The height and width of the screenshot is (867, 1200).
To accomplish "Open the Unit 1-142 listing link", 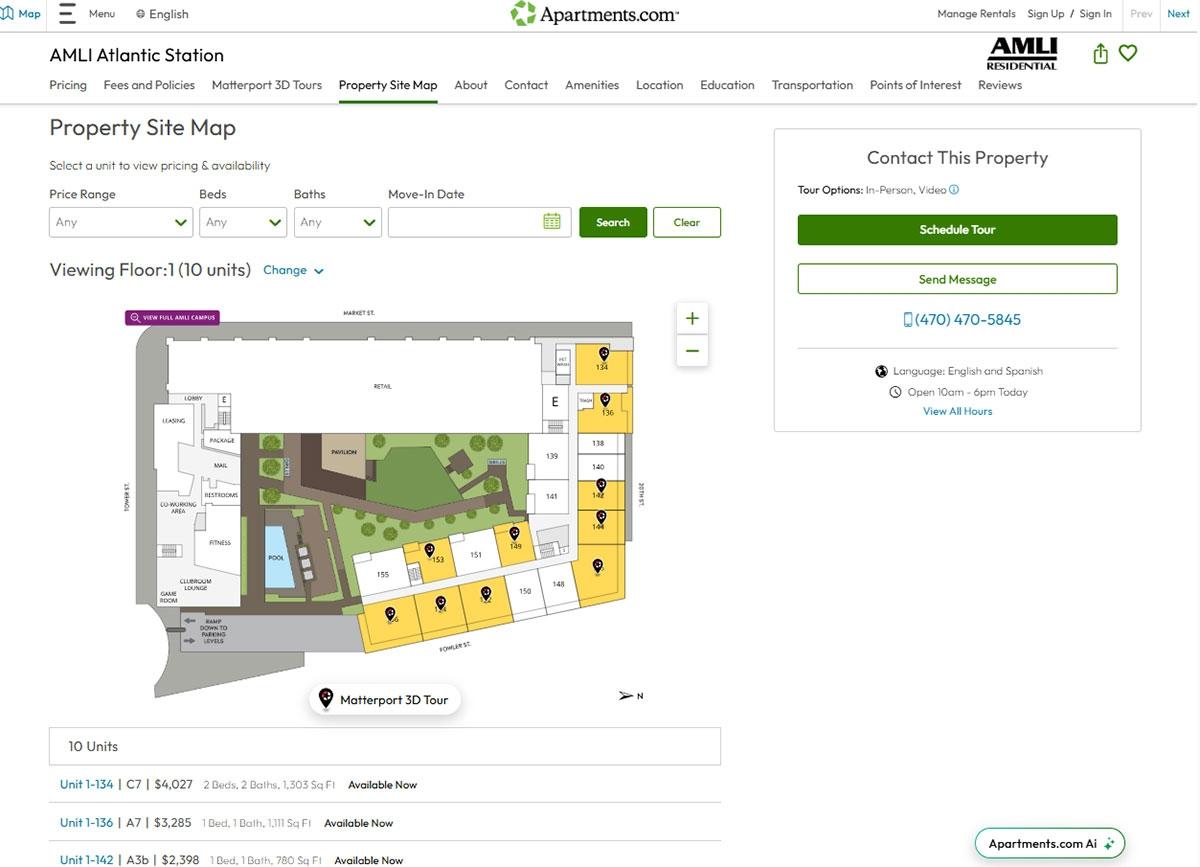I will [87, 860].
